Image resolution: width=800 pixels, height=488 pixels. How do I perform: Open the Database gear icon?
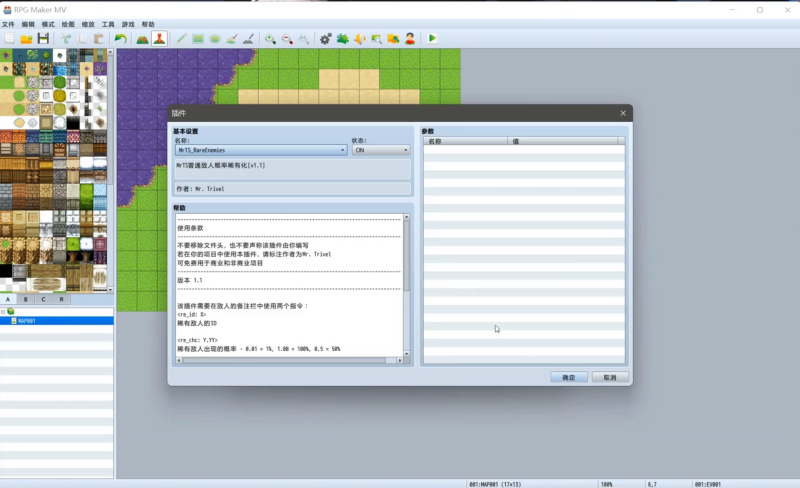tap(326, 38)
